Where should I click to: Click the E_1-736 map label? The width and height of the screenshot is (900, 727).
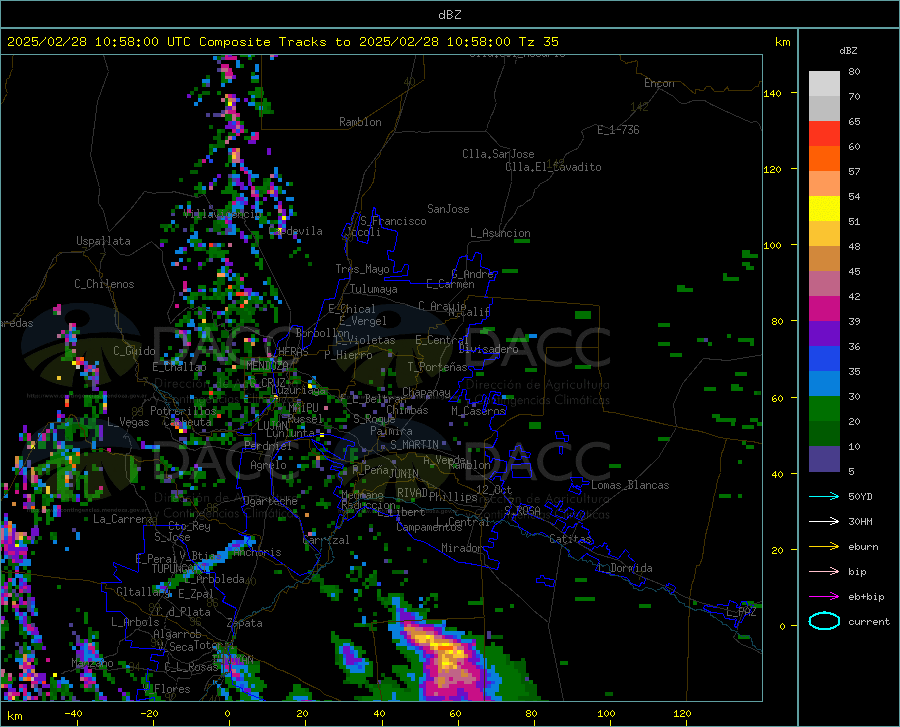pyautogui.click(x=618, y=130)
